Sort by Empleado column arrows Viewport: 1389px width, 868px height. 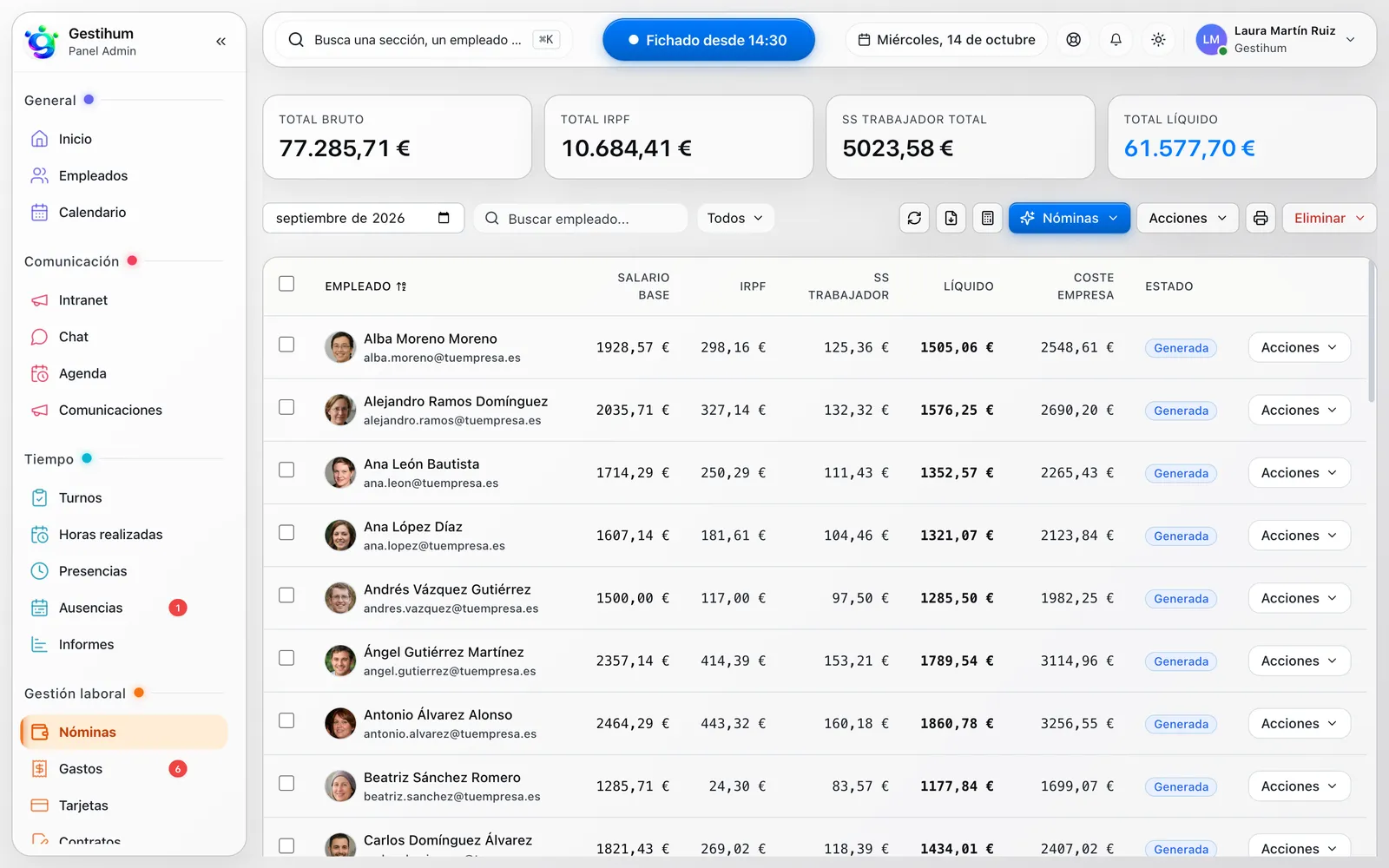point(401,286)
